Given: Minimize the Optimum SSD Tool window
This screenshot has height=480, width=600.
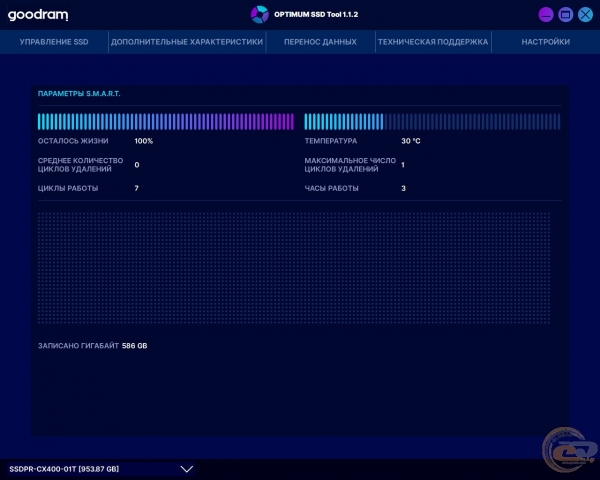Looking at the screenshot, I should pyautogui.click(x=546, y=15).
